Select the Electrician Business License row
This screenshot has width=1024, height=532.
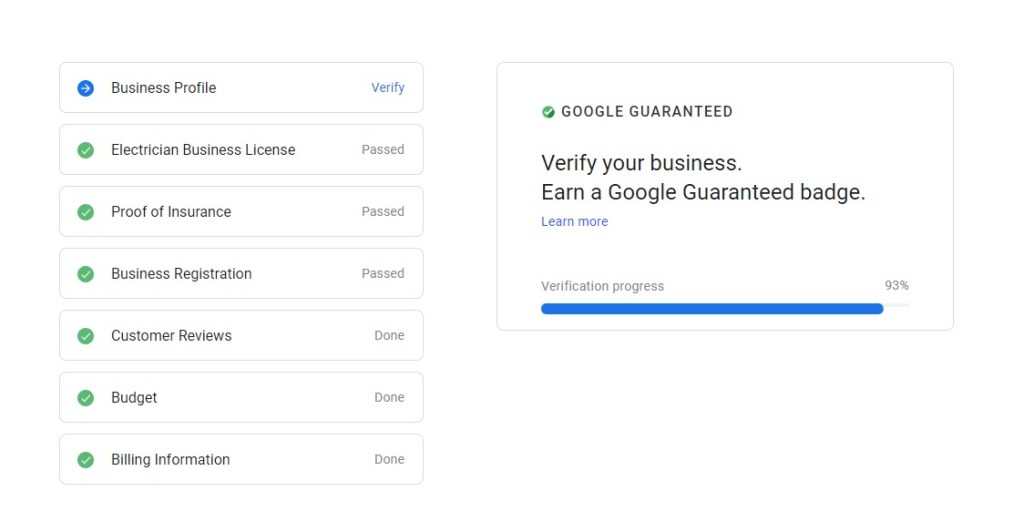point(203,150)
